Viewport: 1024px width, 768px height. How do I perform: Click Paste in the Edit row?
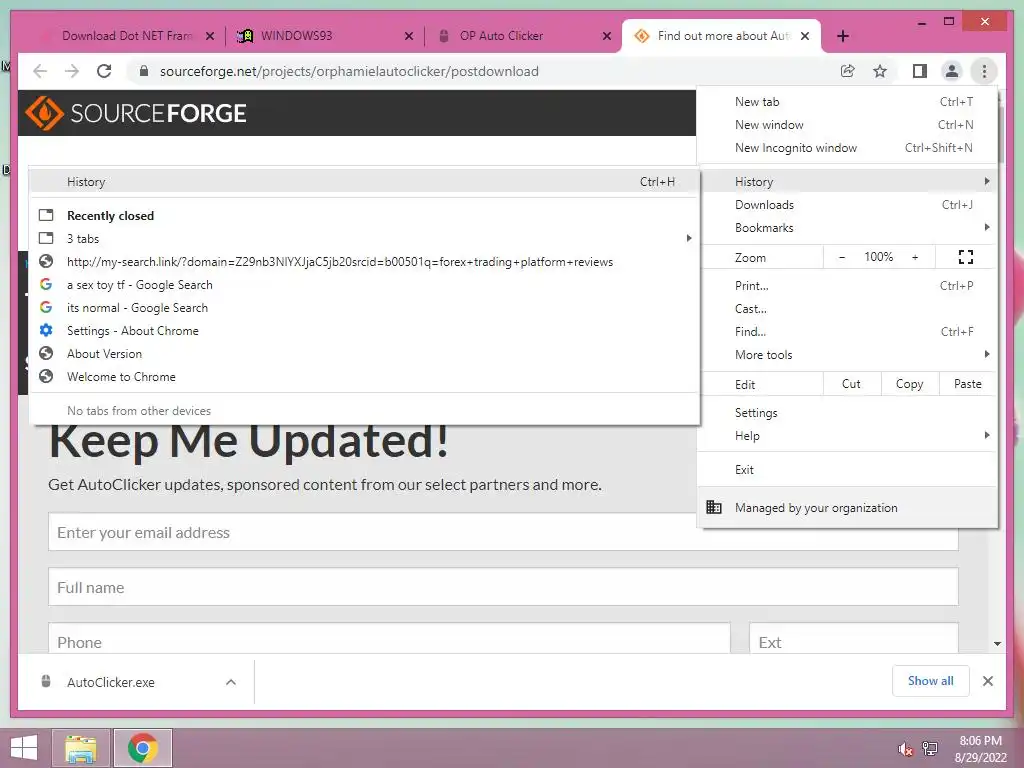point(968,384)
